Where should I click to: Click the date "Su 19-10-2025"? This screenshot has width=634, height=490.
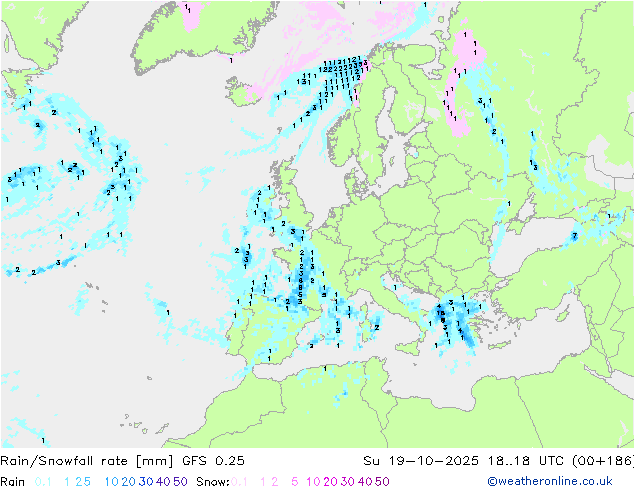tap(421, 461)
